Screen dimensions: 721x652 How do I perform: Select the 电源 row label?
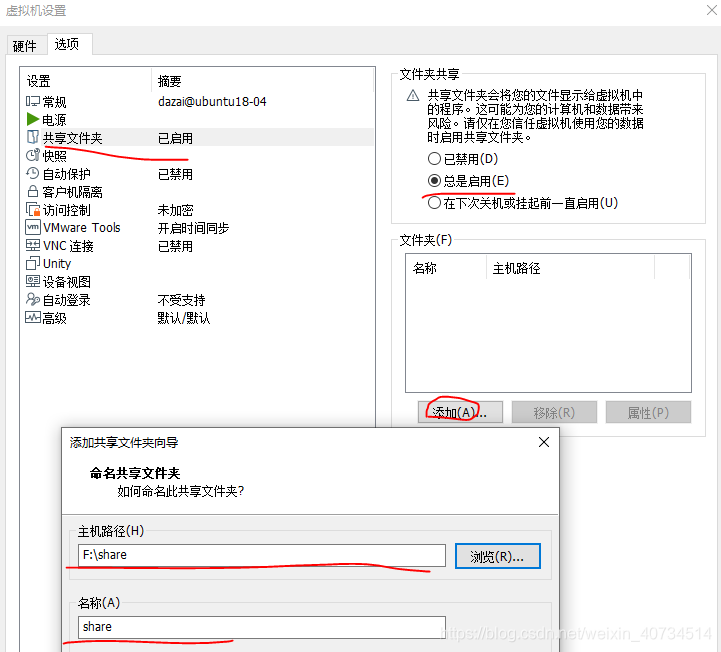54,120
